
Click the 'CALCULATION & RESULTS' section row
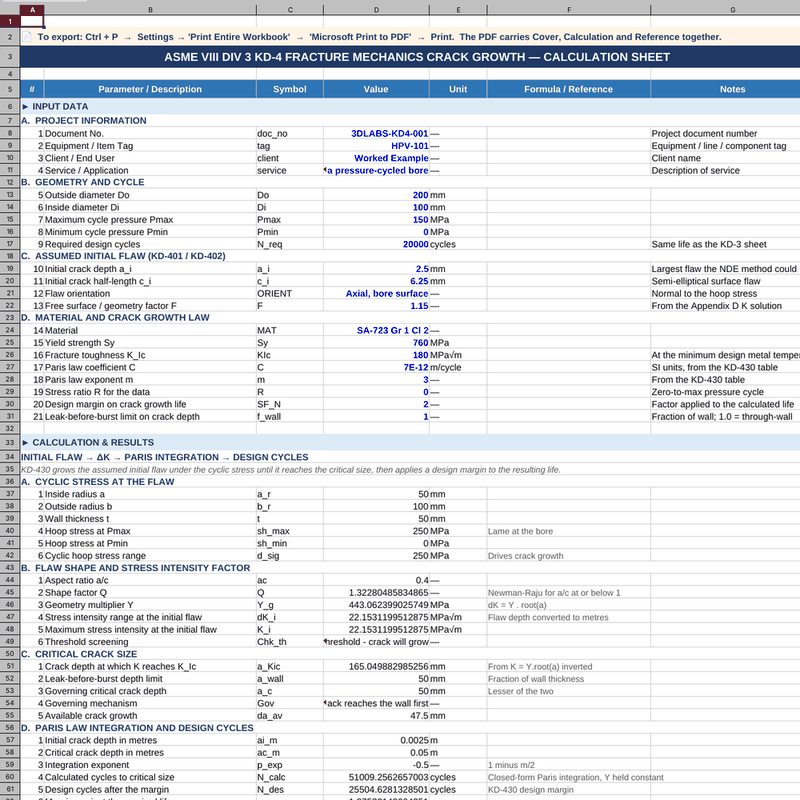coord(410,442)
